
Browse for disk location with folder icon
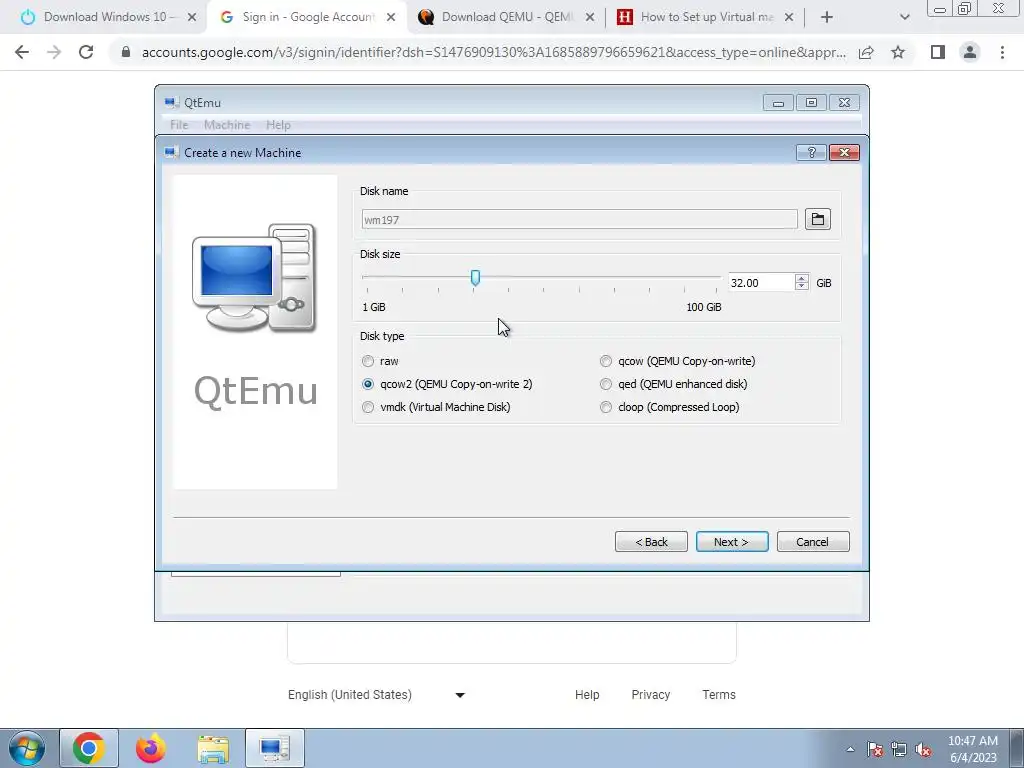818,219
